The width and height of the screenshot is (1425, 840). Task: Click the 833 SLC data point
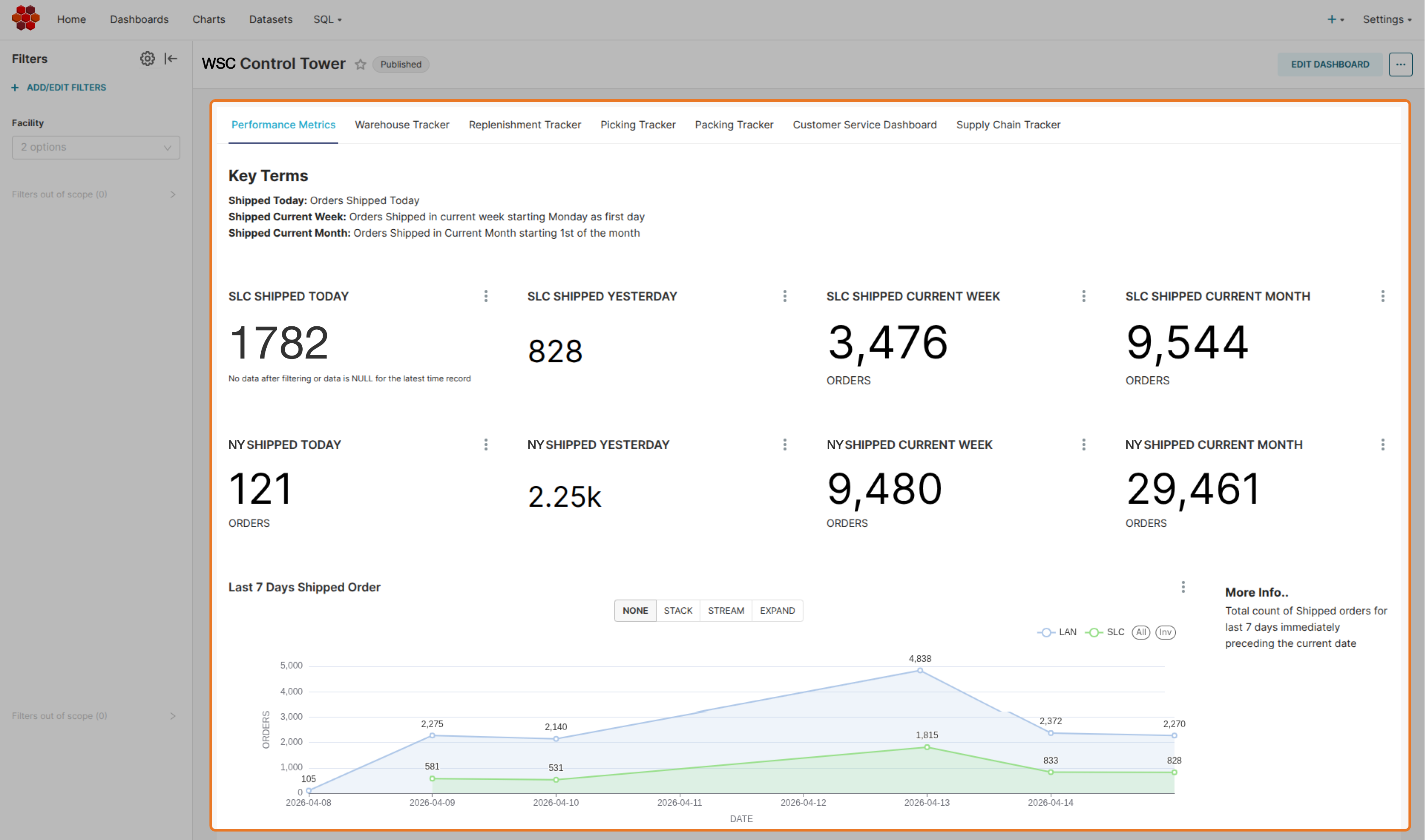click(1050, 771)
